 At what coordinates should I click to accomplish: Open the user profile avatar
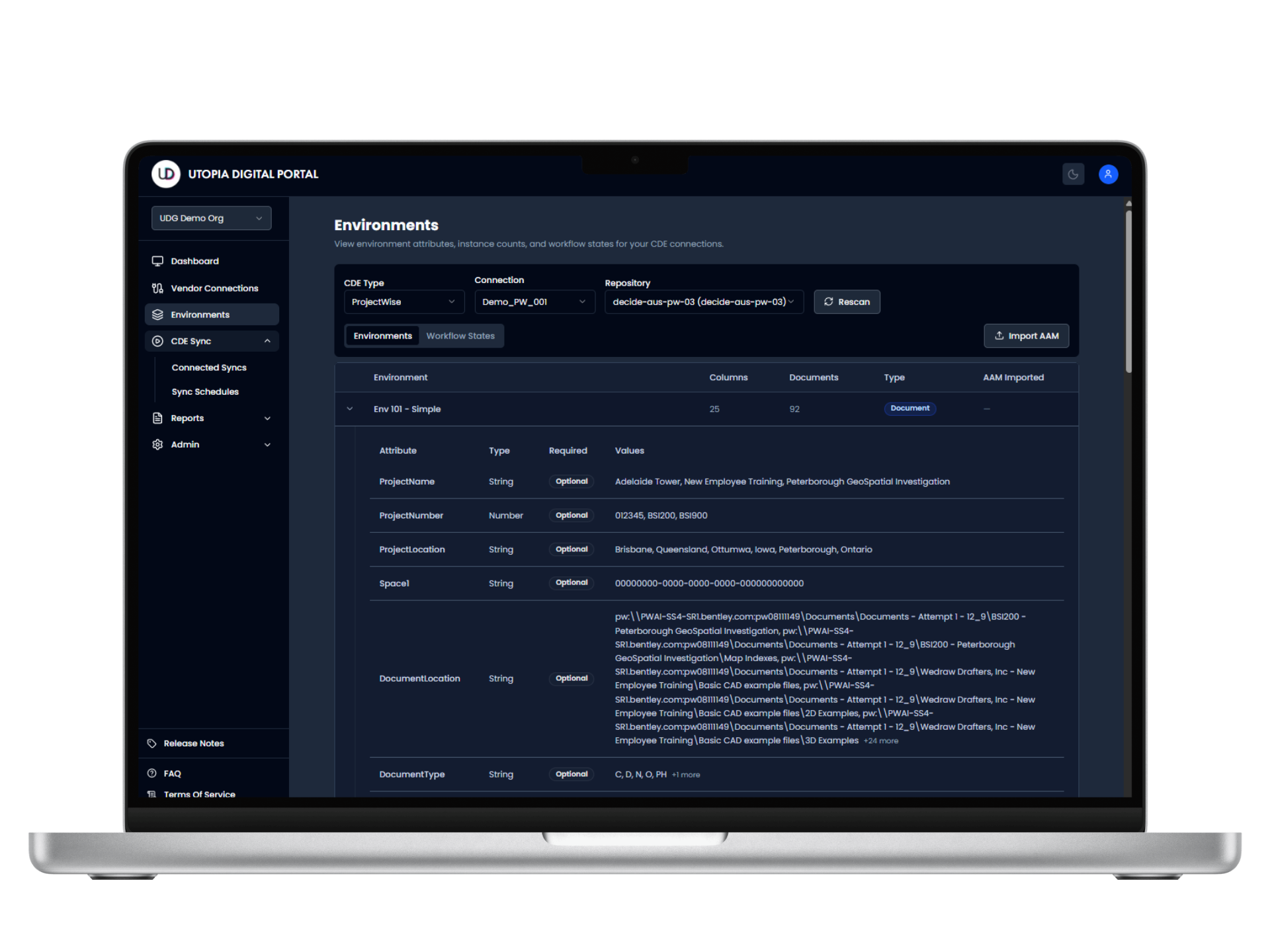1108,175
